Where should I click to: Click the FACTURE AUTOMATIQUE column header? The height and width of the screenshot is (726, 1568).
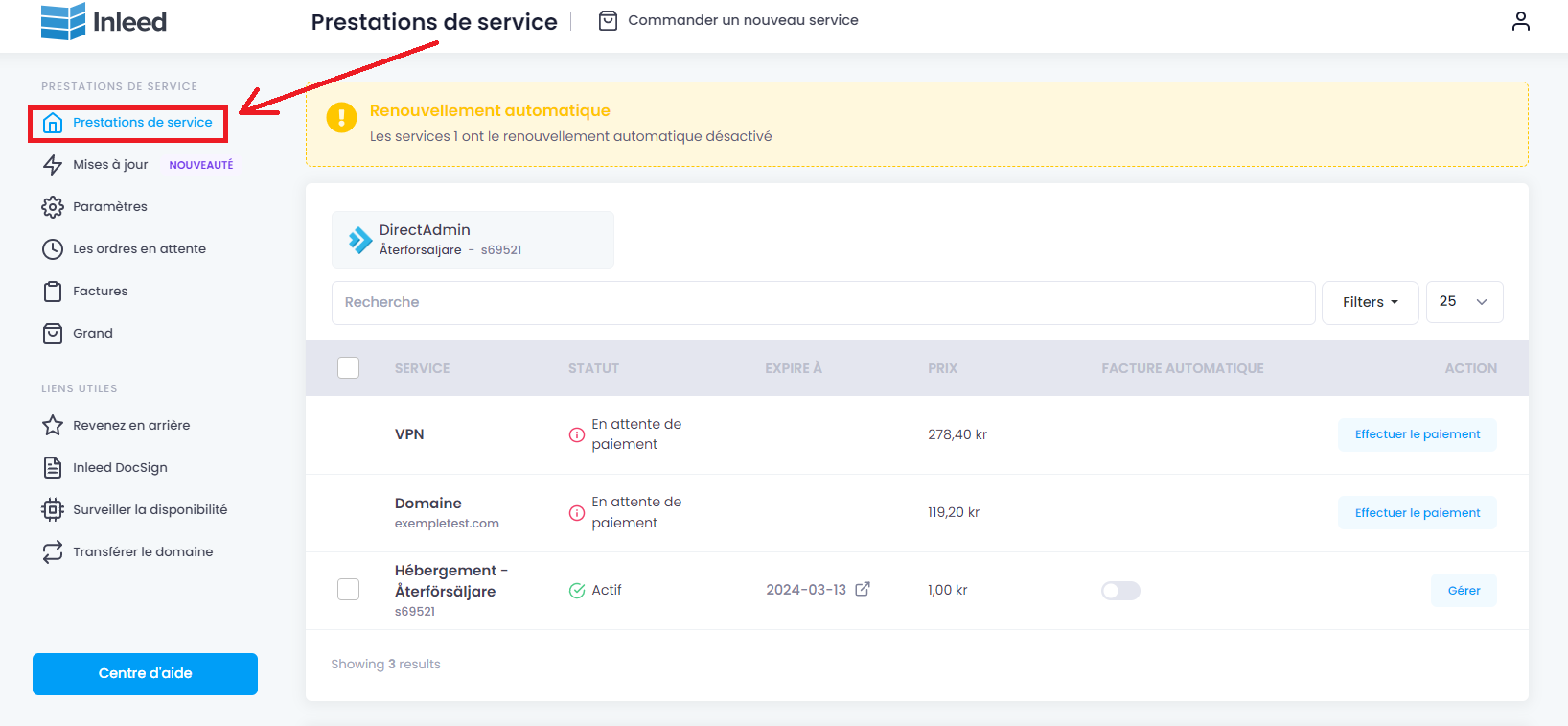(x=1183, y=368)
